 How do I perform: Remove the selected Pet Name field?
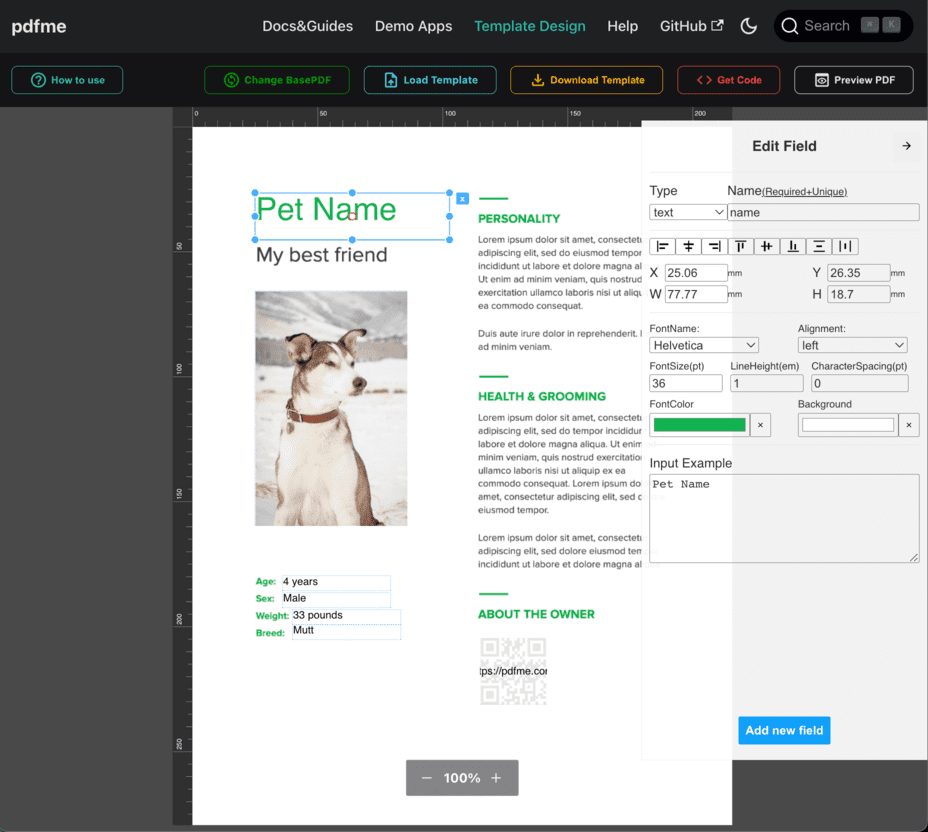[x=462, y=199]
